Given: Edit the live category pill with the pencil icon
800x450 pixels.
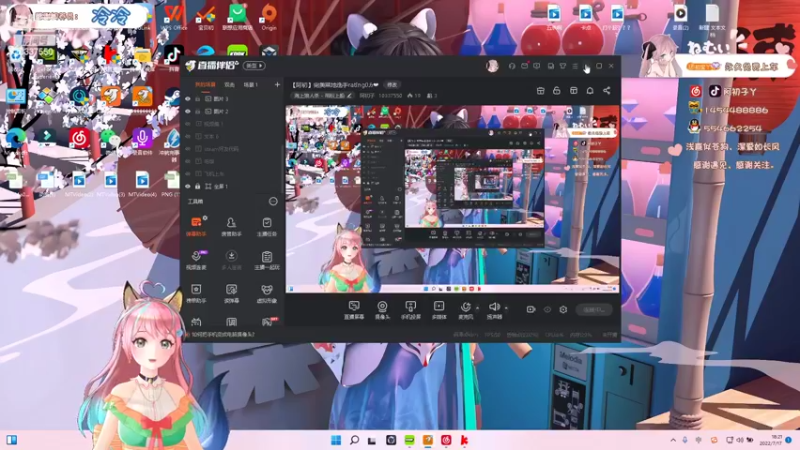Looking at the screenshot, I should 322,95.
